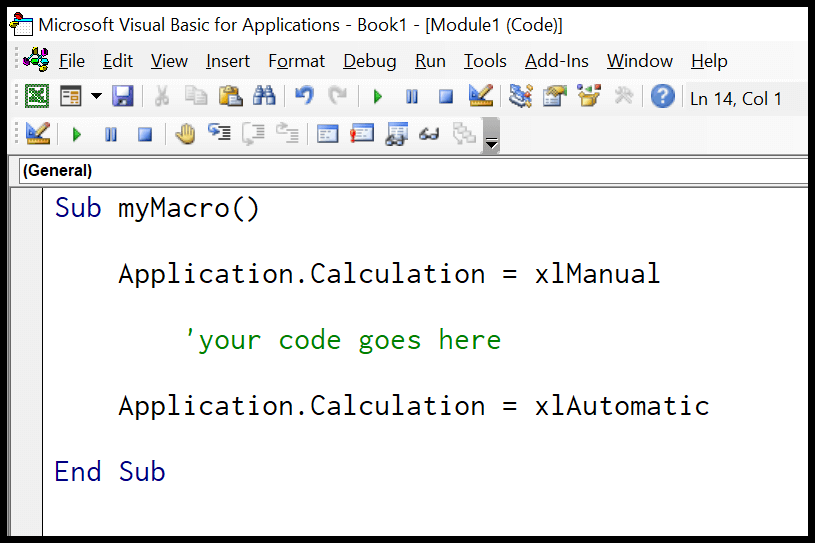Expand the Insert UserForm dropdown arrow
Screen dimensions: 815x543
tap(96, 97)
